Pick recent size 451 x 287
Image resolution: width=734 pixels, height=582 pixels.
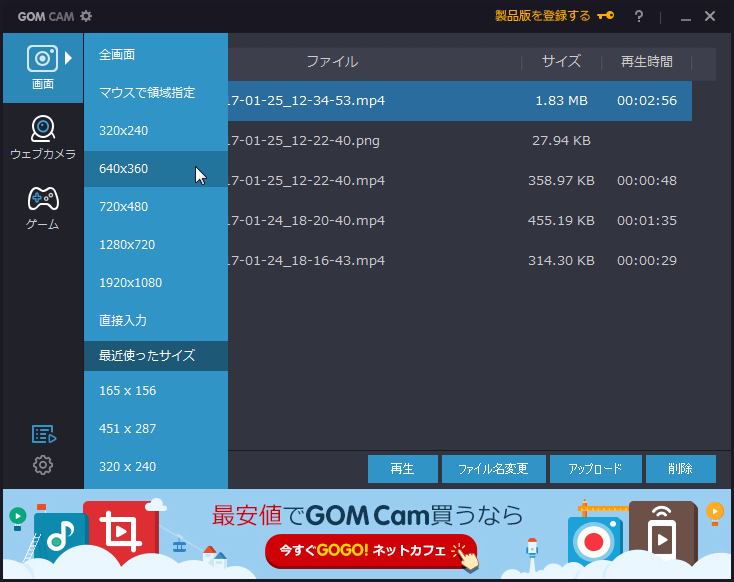(x=156, y=428)
